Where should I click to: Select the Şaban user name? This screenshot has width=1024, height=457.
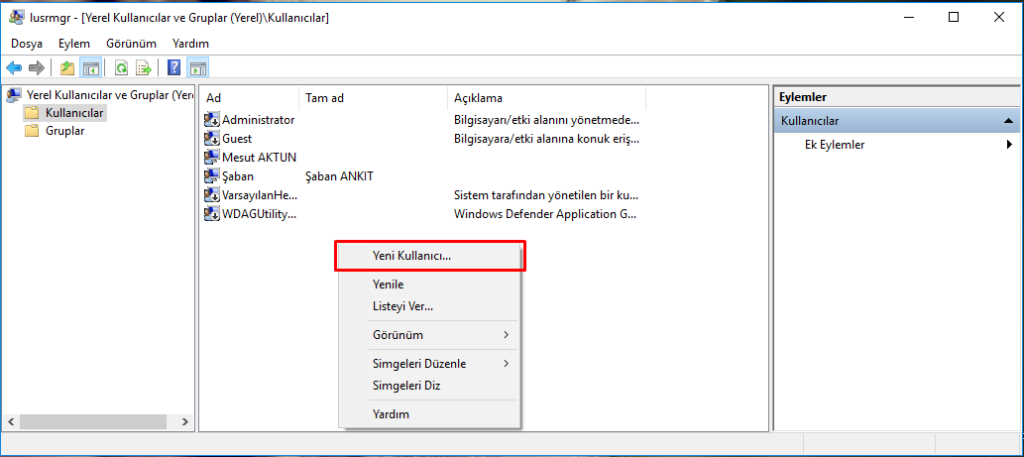238,176
